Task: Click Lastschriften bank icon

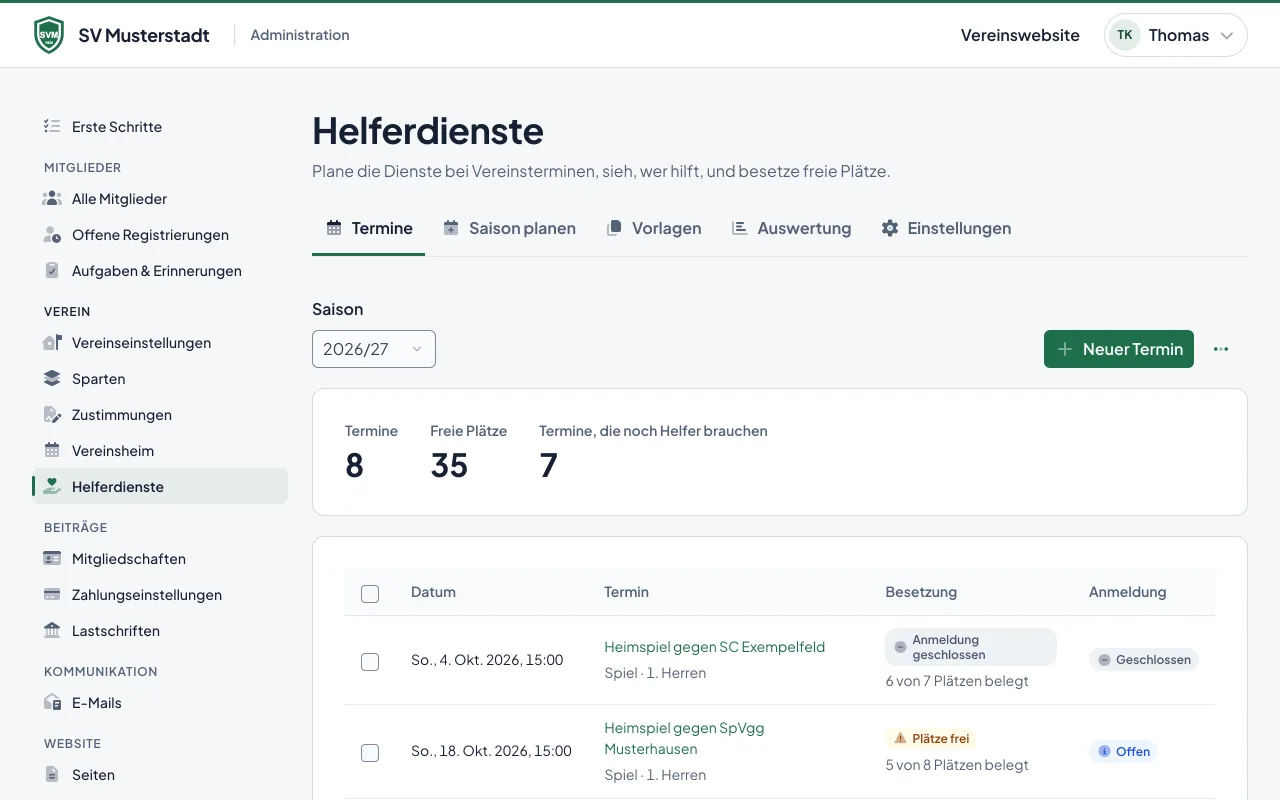Action: click(52, 631)
